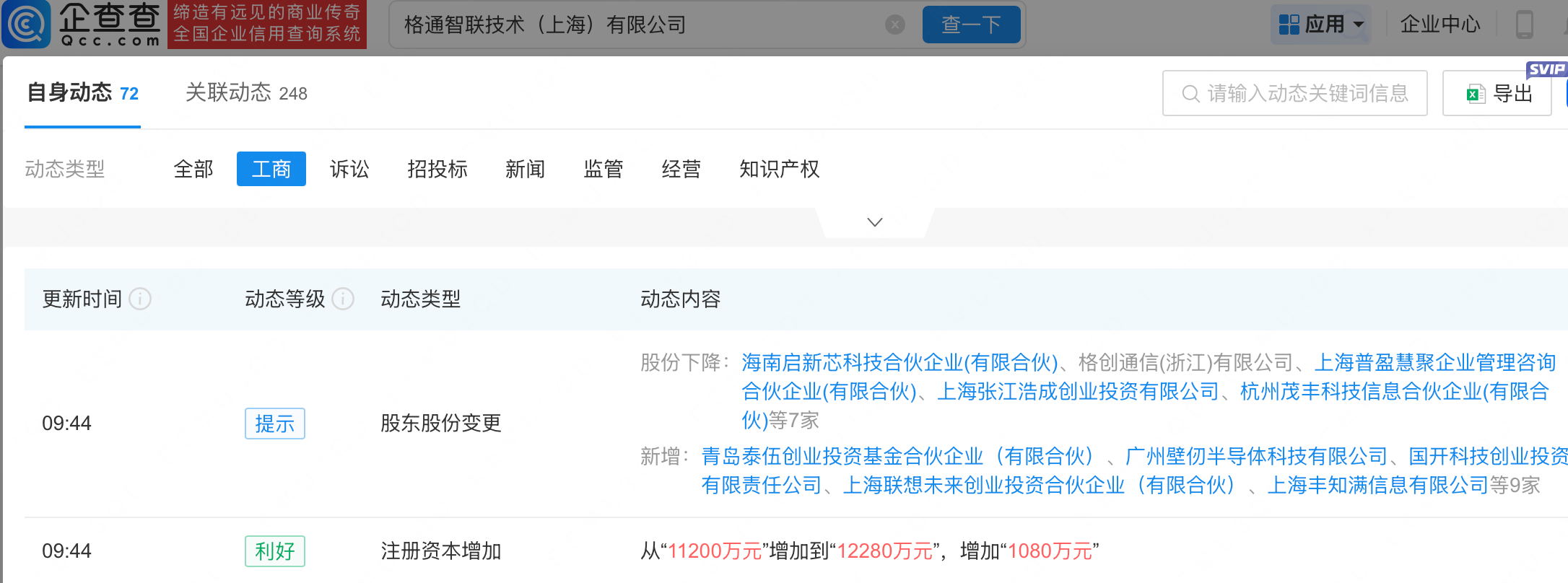Expand the filter panel chevron
The width and height of the screenshot is (1568, 583).
pyautogui.click(x=875, y=222)
